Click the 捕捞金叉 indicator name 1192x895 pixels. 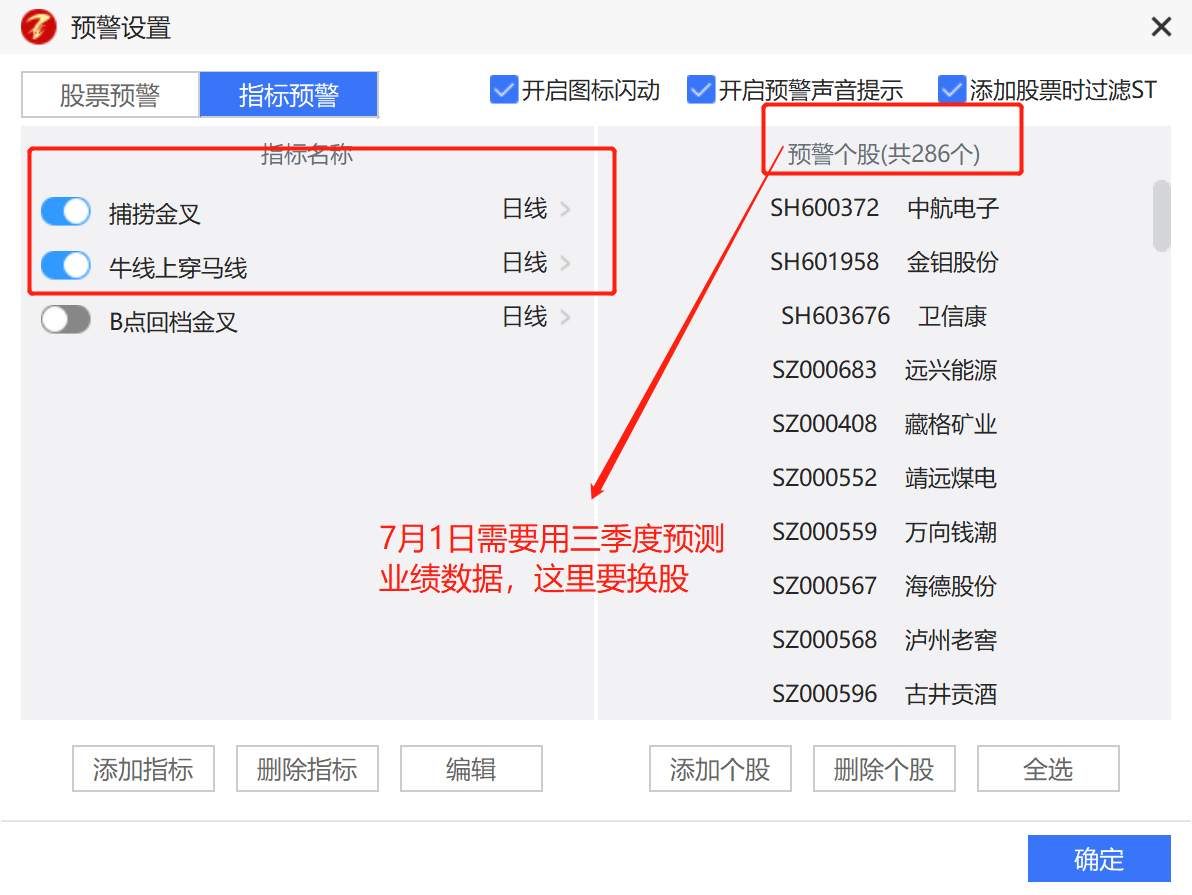pos(155,214)
